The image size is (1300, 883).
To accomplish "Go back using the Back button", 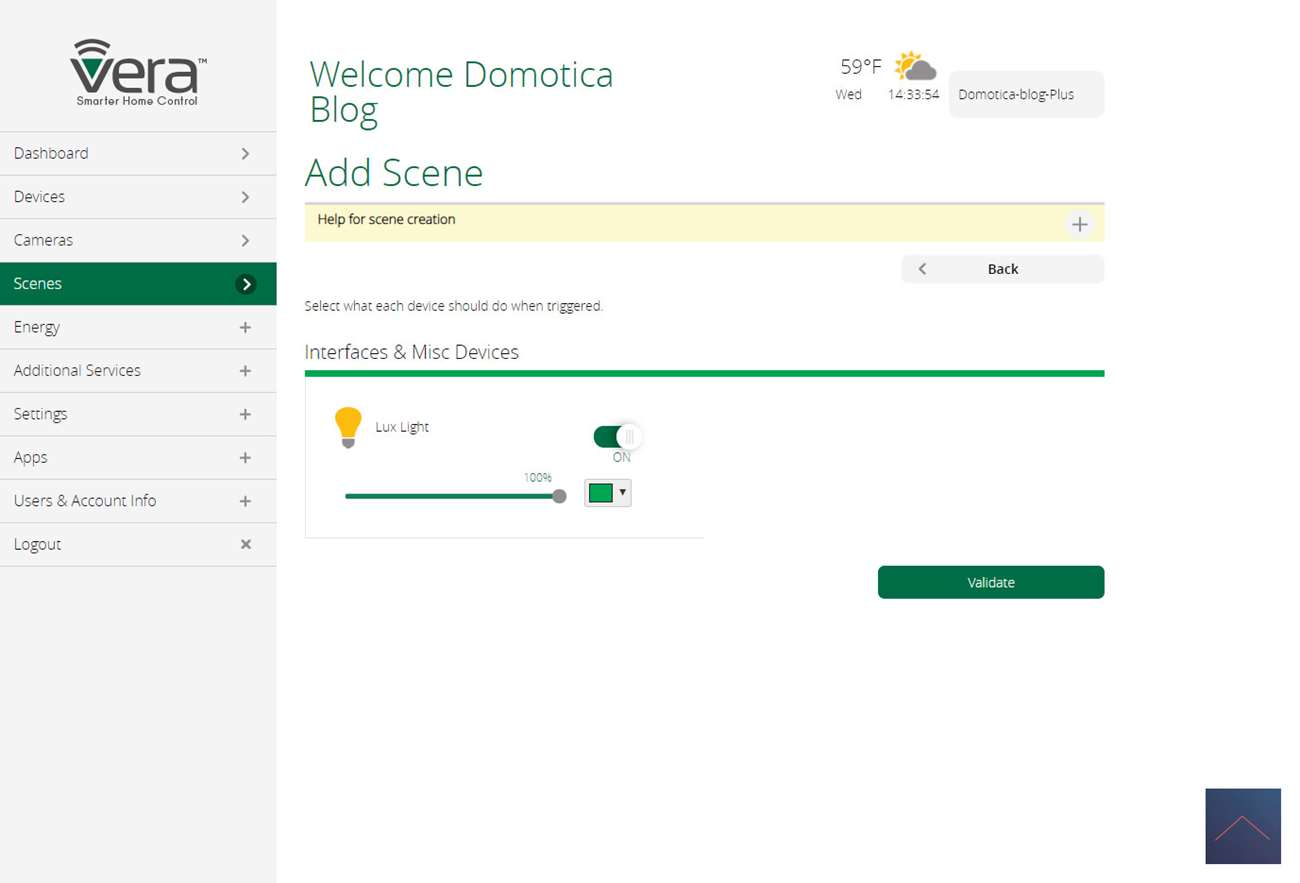I will tap(1002, 269).
